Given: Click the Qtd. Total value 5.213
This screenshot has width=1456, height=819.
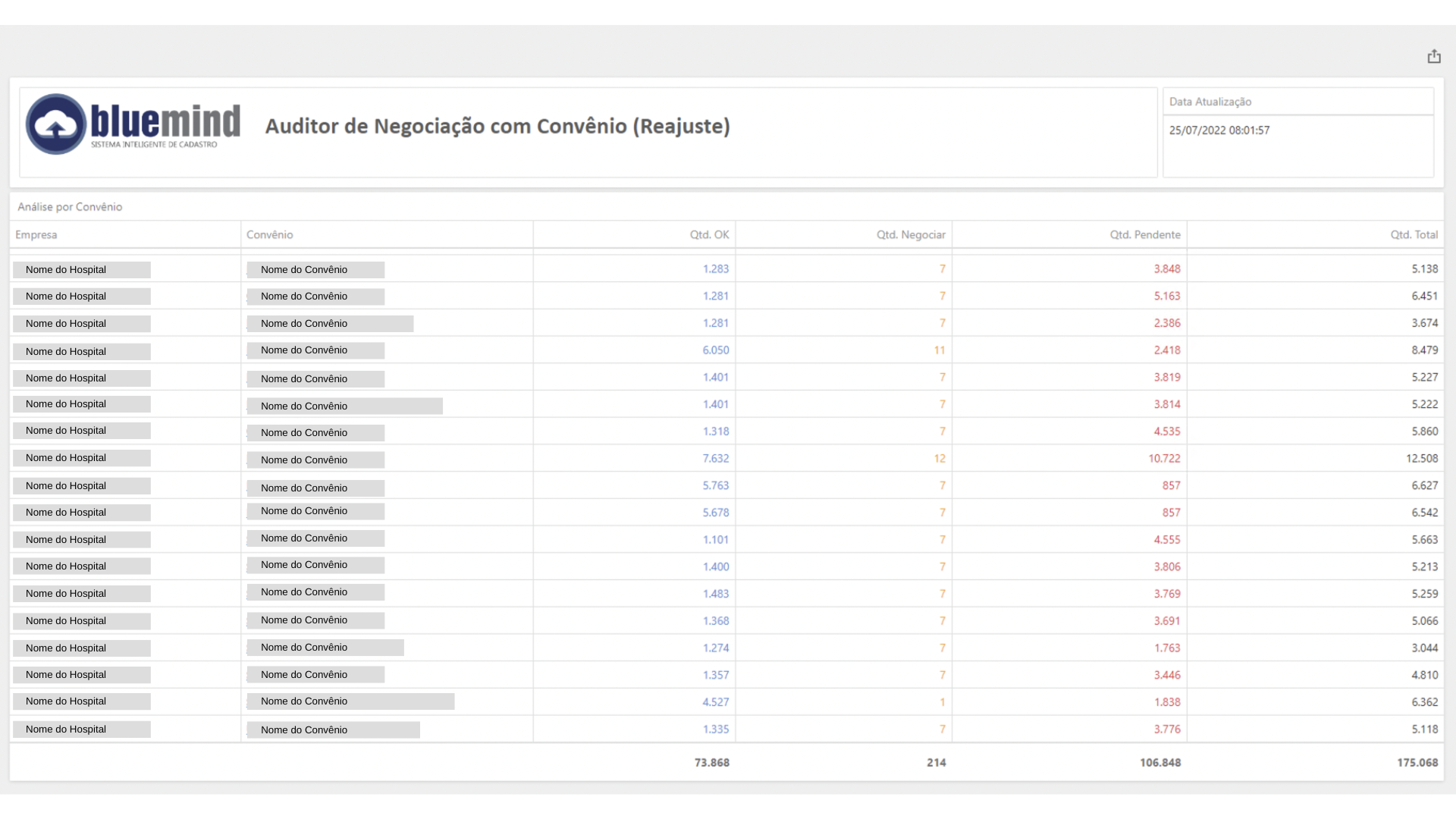Looking at the screenshot, I should pyautogui.click(x=1424, y=567).
